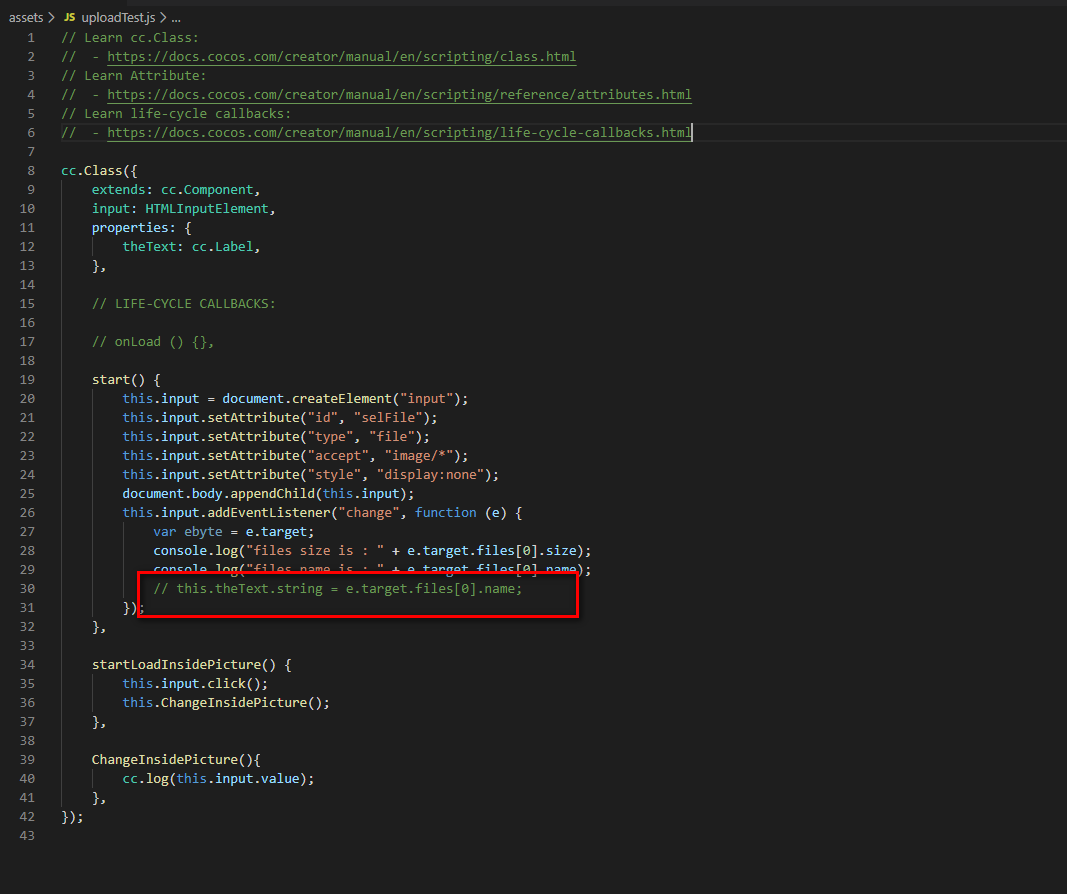Click 'document.createElement' on line 20

307,399
